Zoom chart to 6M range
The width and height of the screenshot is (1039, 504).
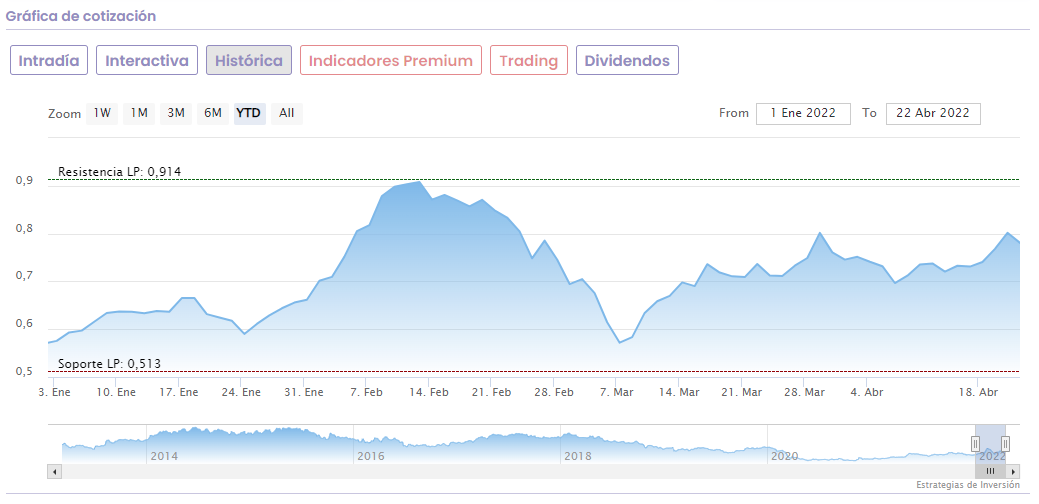(x=213, y=113)
